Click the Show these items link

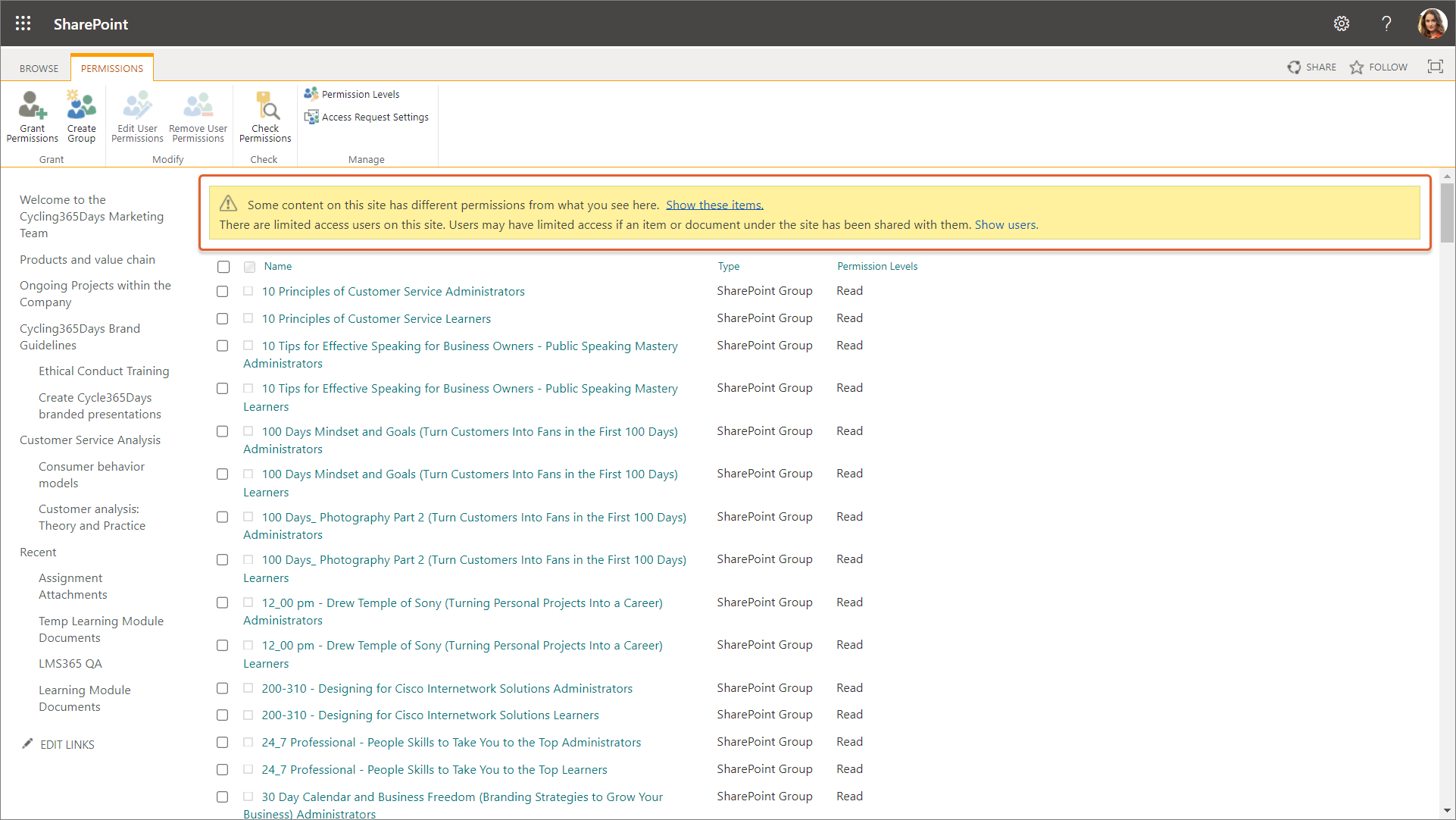(714, 205)
